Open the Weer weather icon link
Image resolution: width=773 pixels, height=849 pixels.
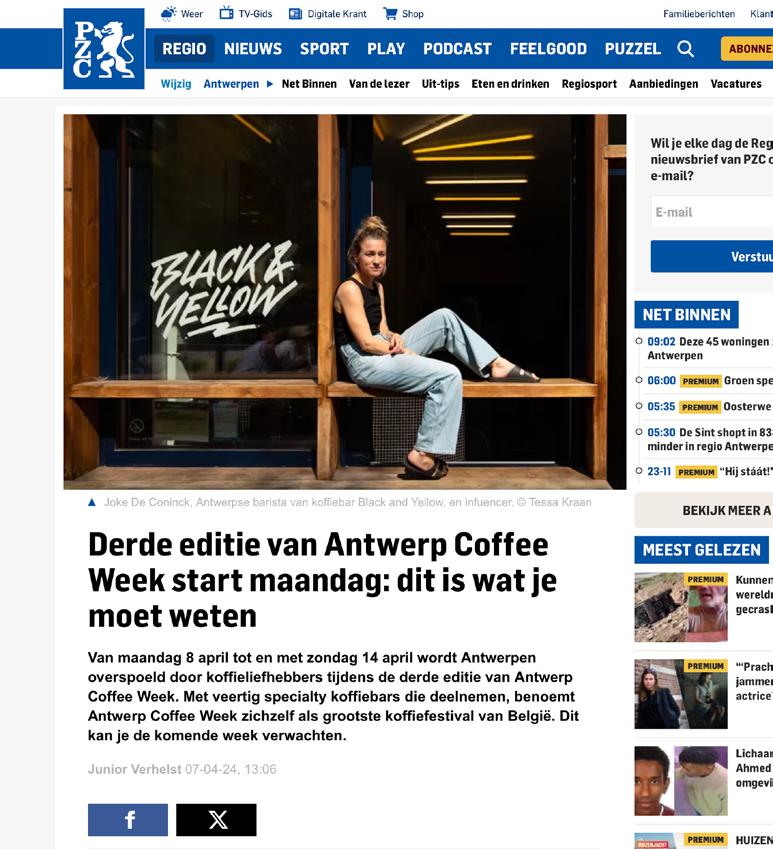pyautogui.click(x=169, y=14)
